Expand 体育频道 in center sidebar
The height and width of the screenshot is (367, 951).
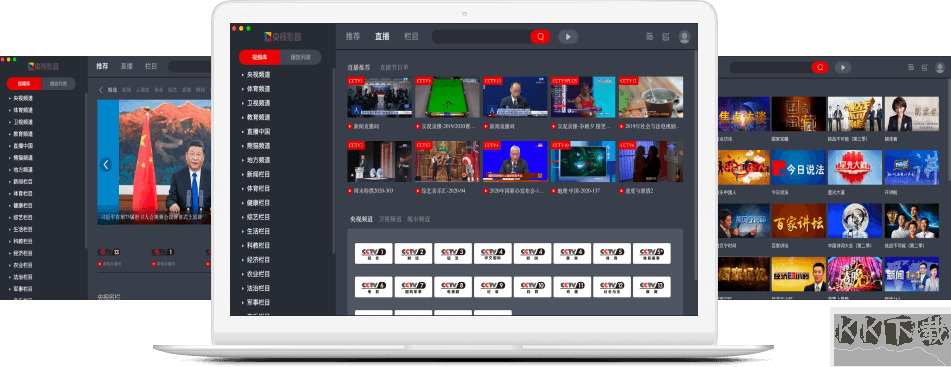tap(256, 89)
